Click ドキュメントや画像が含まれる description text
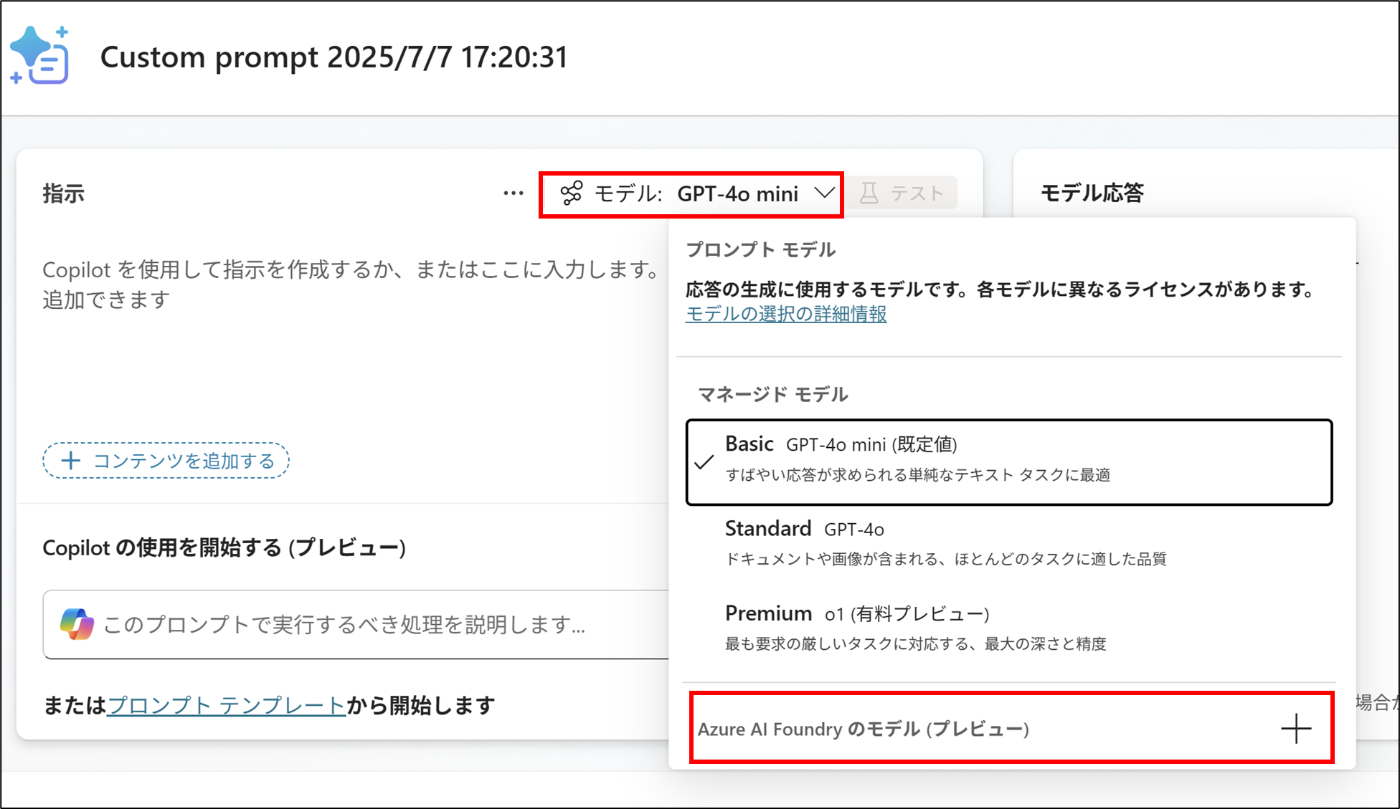 click(946, 559)
